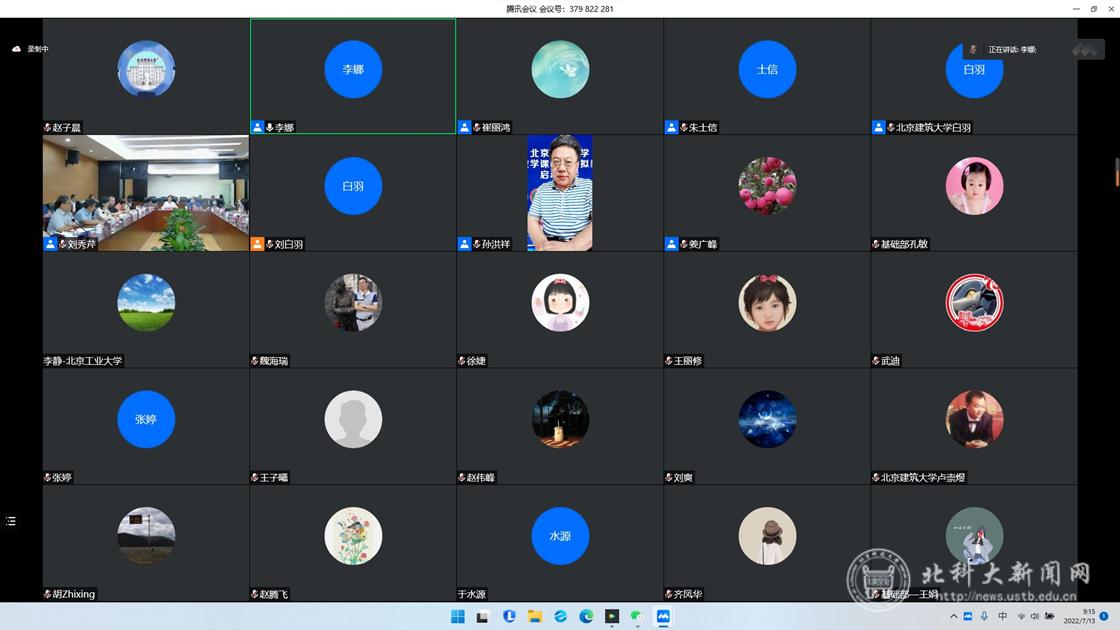Select 刘秀芹's conference room video
Viewport: 1120px width, 630px height.
pos(146,193)
